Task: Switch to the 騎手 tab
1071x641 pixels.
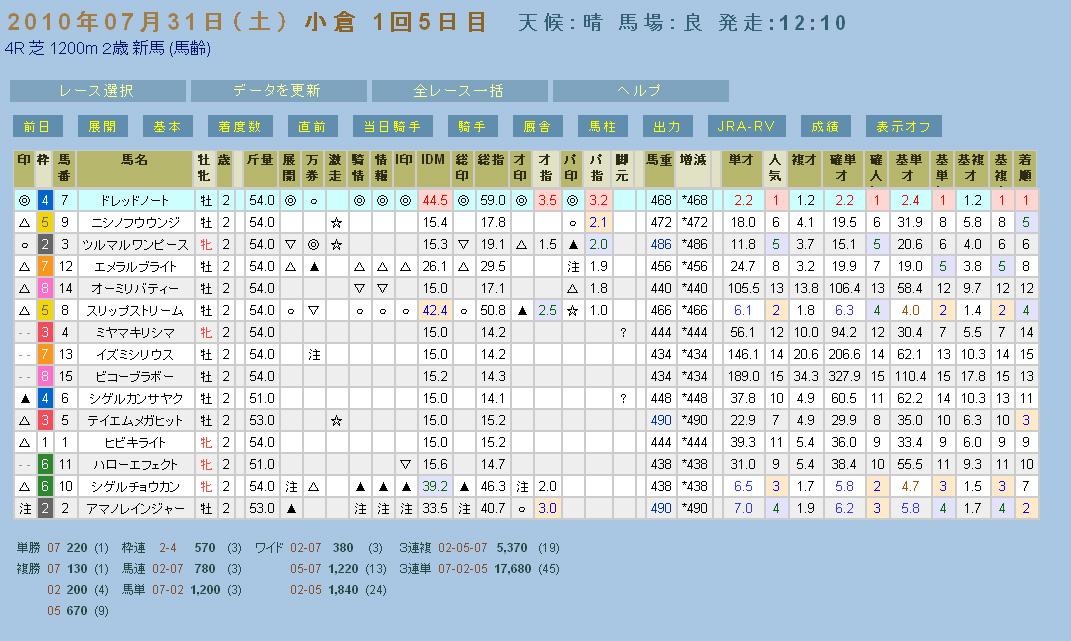Action: click(473, 126)
